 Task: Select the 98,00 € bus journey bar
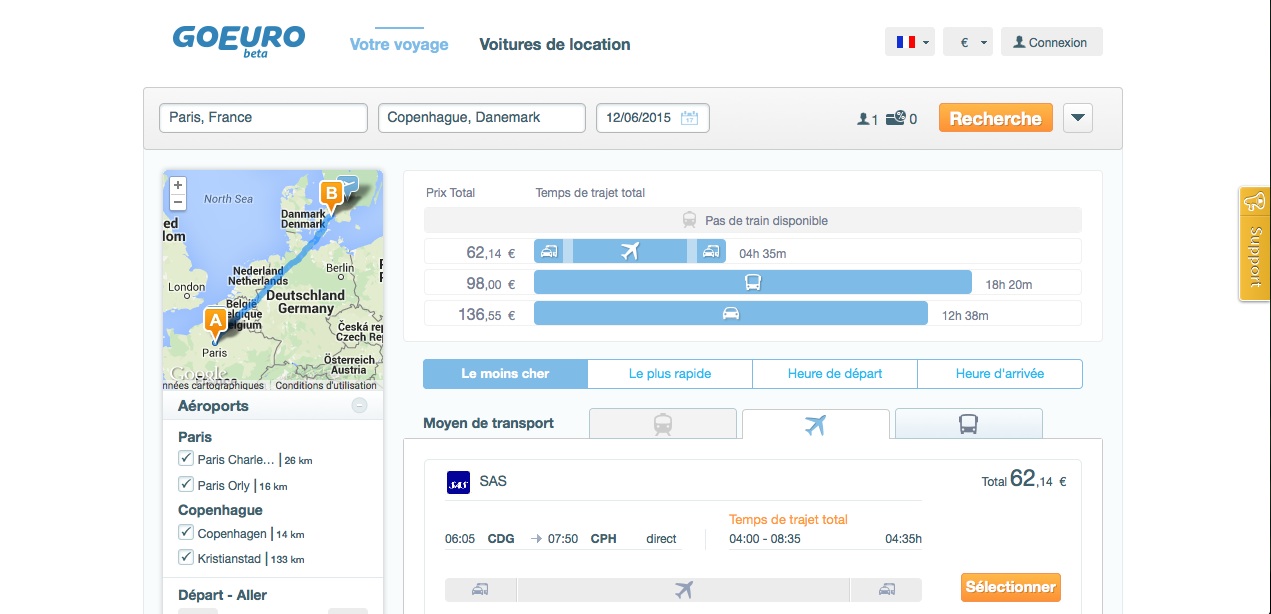(753, 283)
